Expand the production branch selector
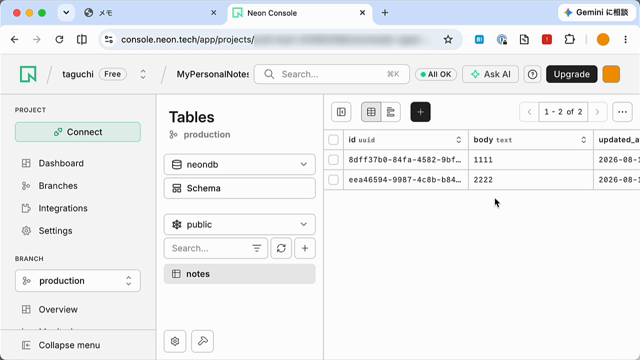This screenshot has height=360, width=640. [78, 281]
